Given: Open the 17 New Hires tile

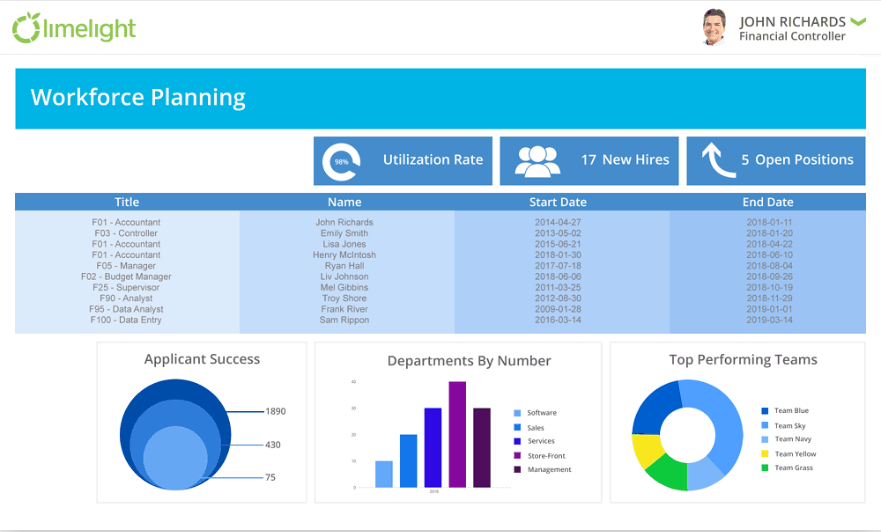Looking at the screenshot, I should 589,161.
